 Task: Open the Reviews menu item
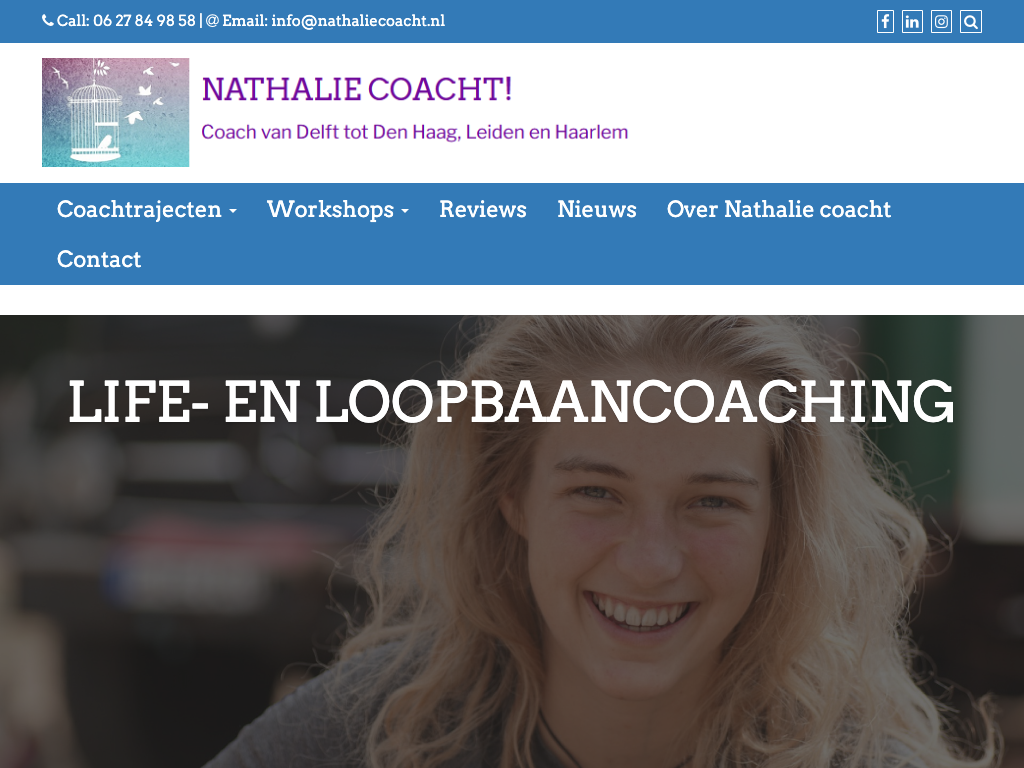[483, 209]
